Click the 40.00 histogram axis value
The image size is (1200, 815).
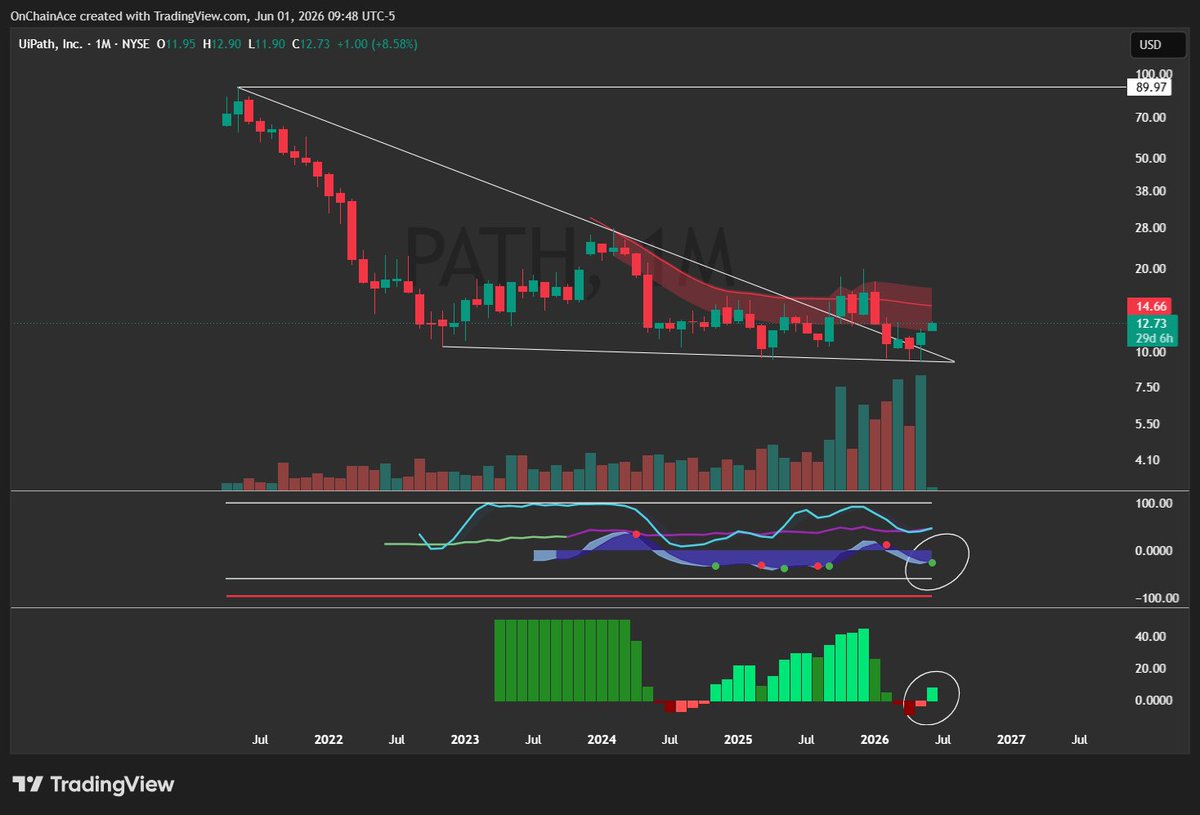[1152, 636]
